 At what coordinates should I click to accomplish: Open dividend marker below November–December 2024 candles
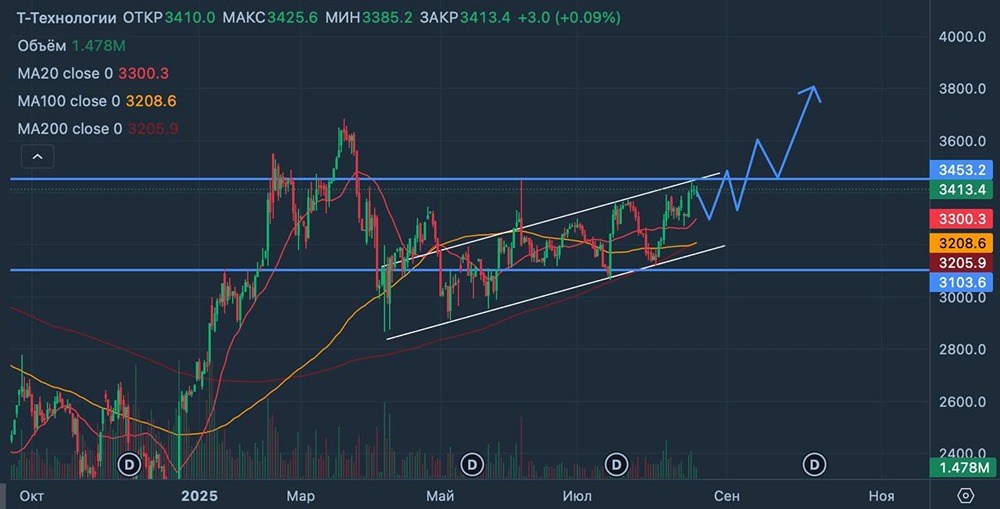(x=129, y=464)
